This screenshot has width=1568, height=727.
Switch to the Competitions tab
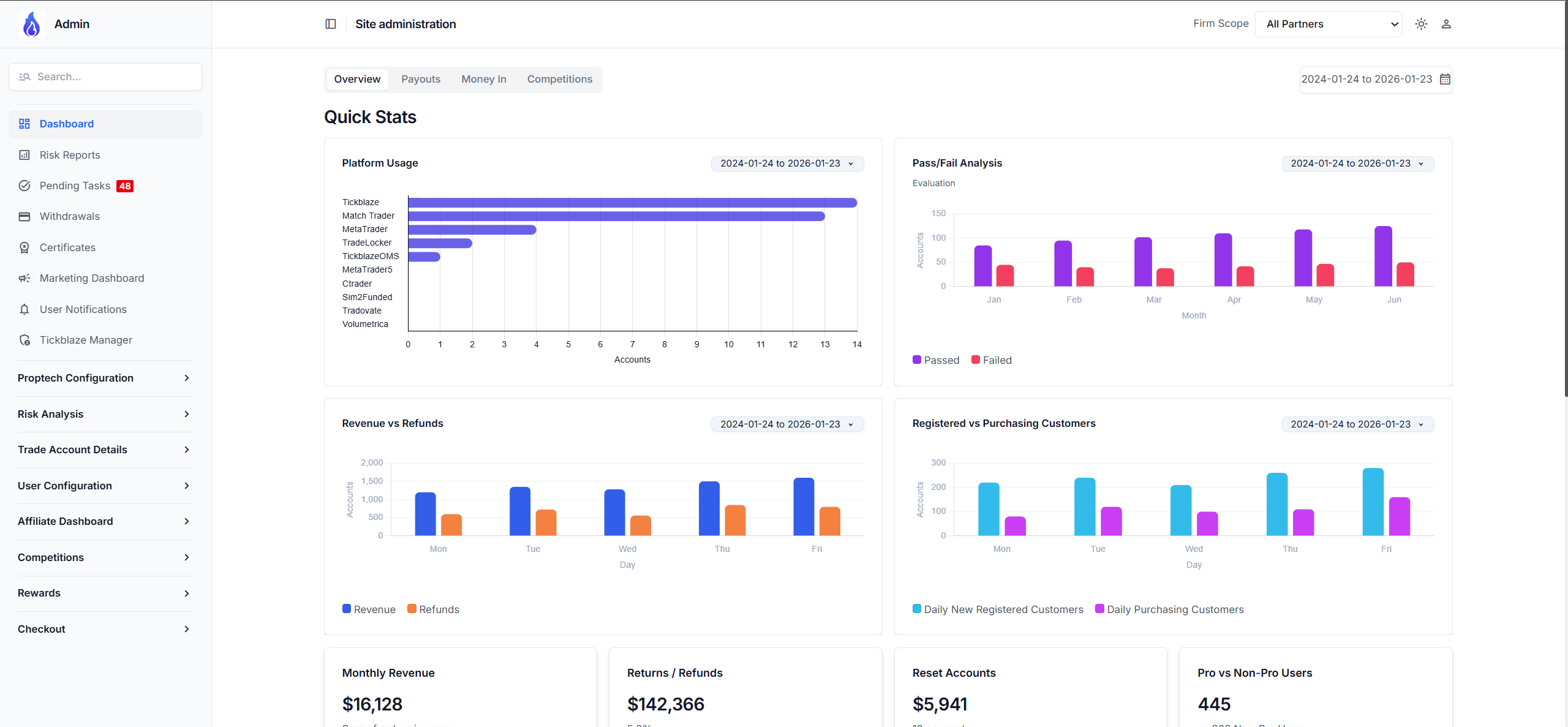point(559,79)
